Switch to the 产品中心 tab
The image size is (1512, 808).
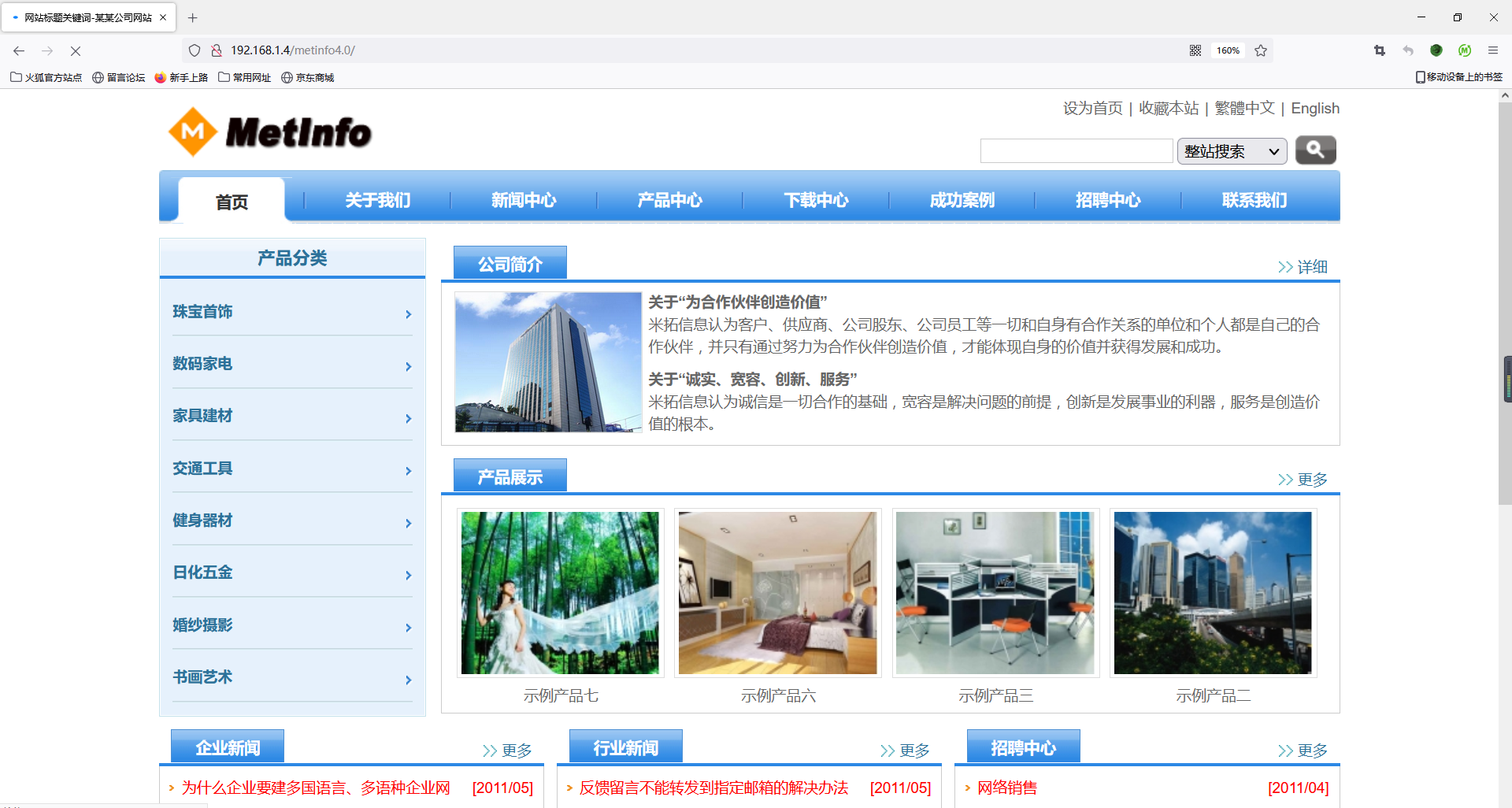pos(669,200)
